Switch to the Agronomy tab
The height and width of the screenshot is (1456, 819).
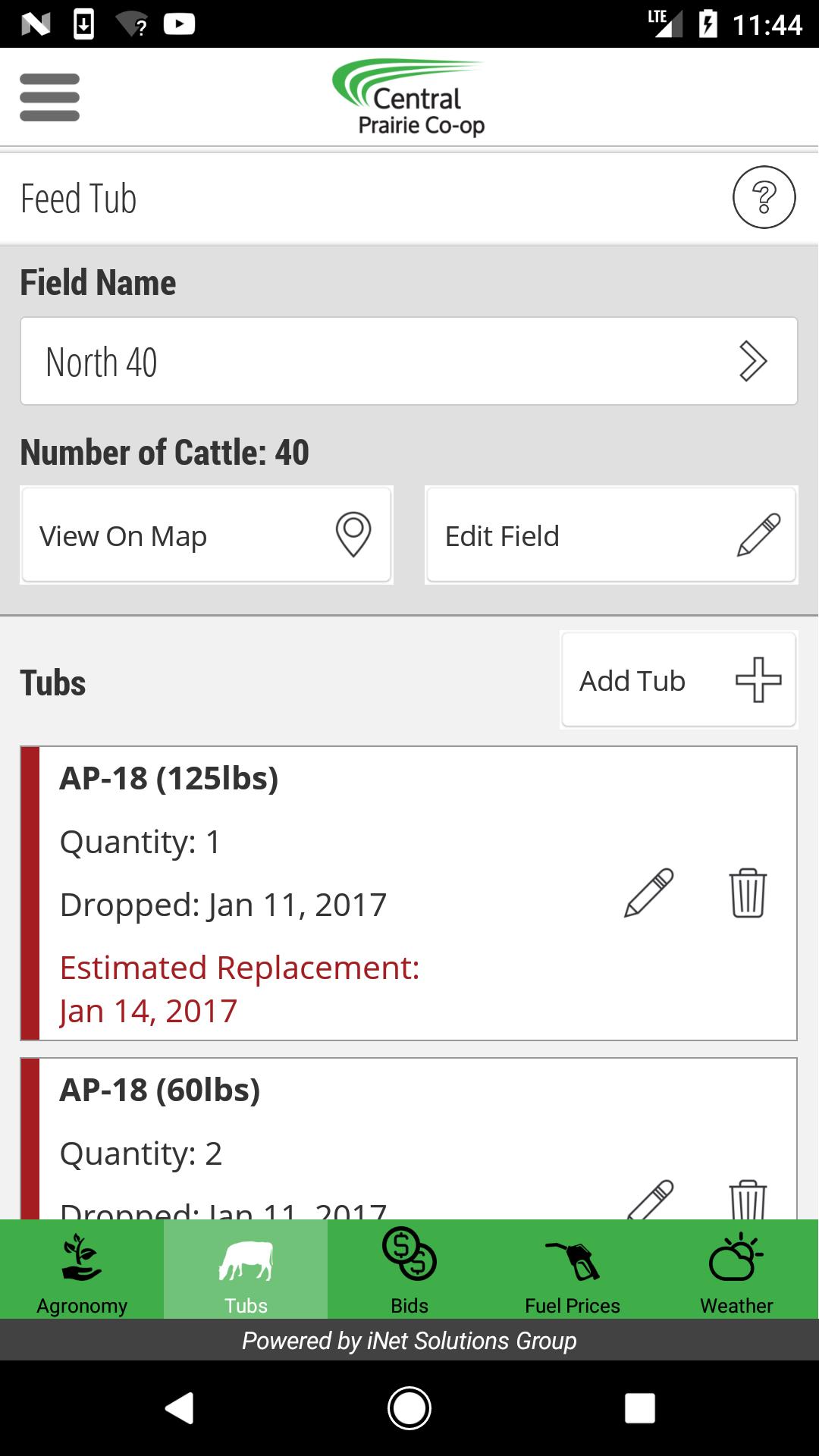(x=82, y=1269)
